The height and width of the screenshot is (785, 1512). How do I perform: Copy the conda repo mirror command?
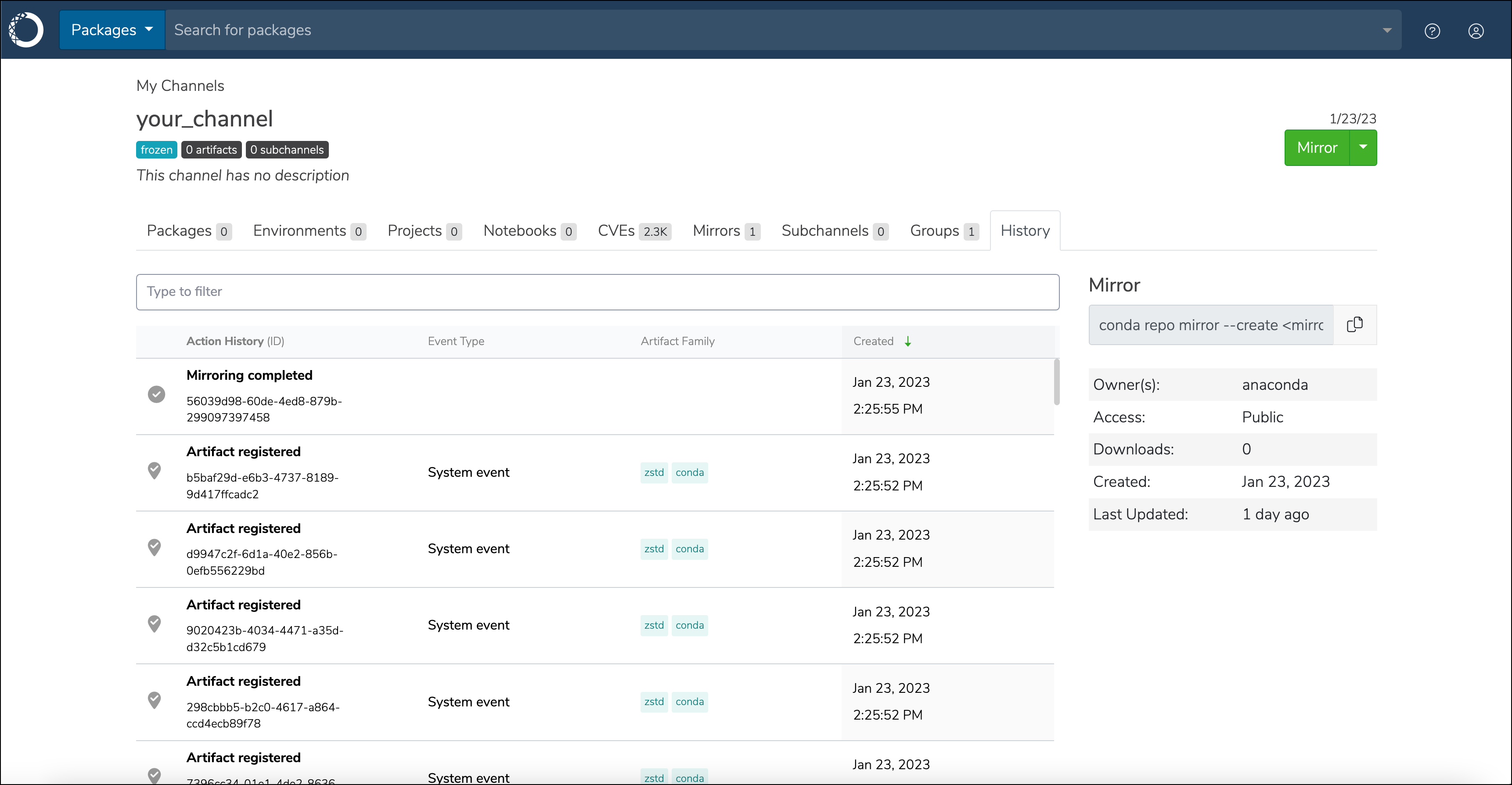pyautogui.click(x=1354, y=325)
